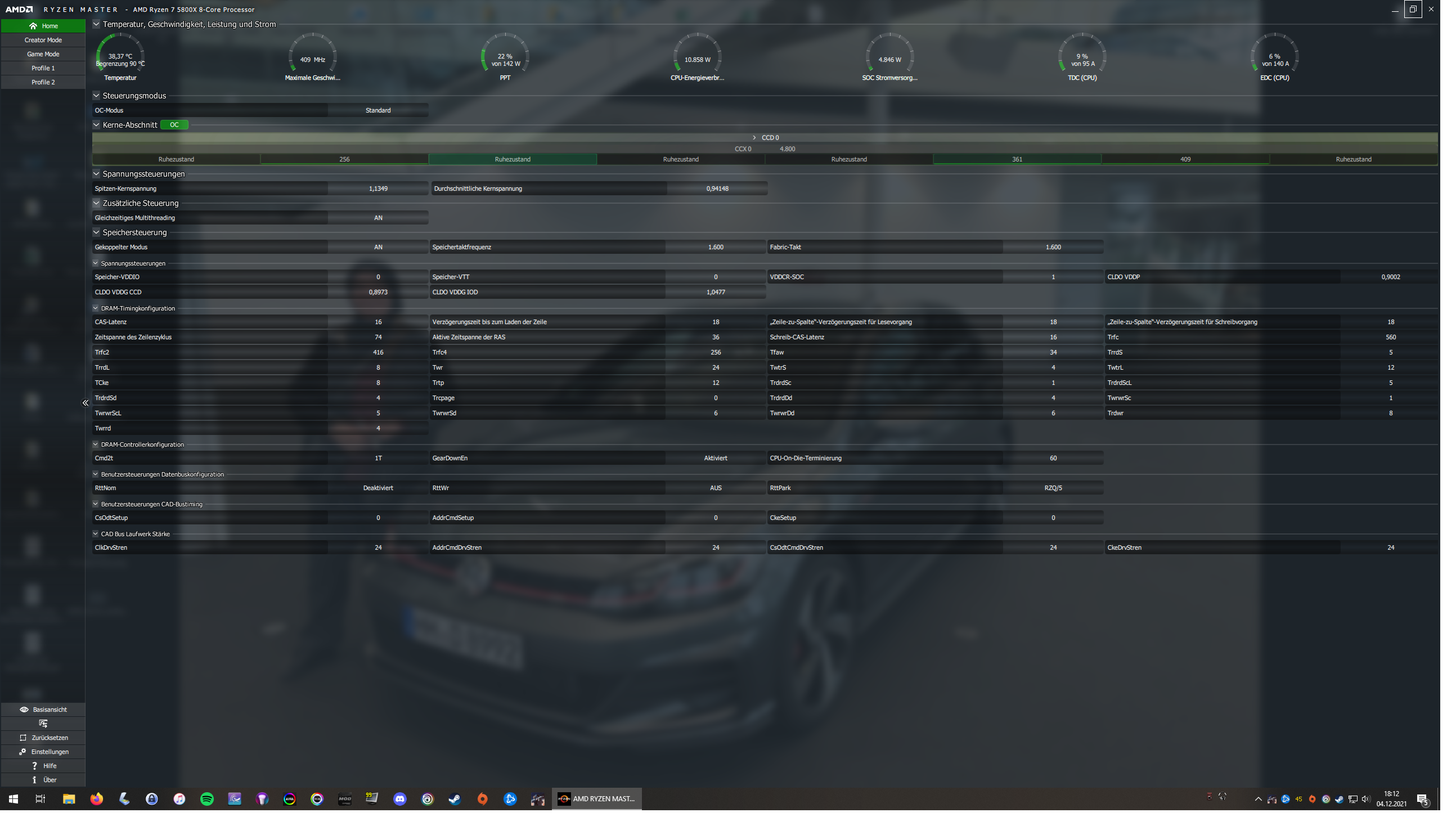Toggle GearDownEn to deactivated
Screen dimensions: 1456x826
point(715,458)
